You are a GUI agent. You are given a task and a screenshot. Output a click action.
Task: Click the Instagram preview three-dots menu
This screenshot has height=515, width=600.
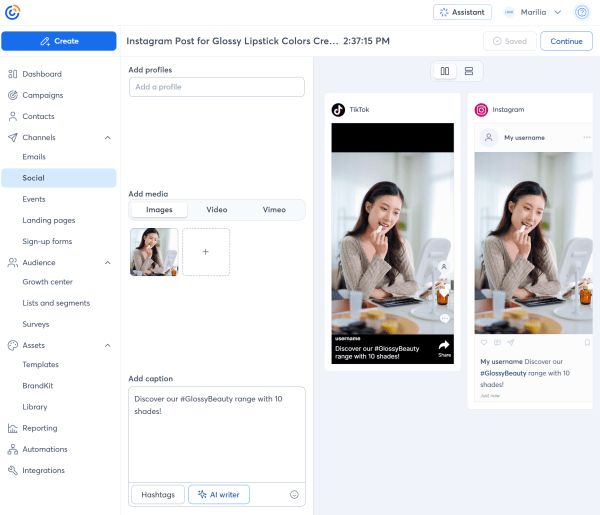(x=587, y=137)
